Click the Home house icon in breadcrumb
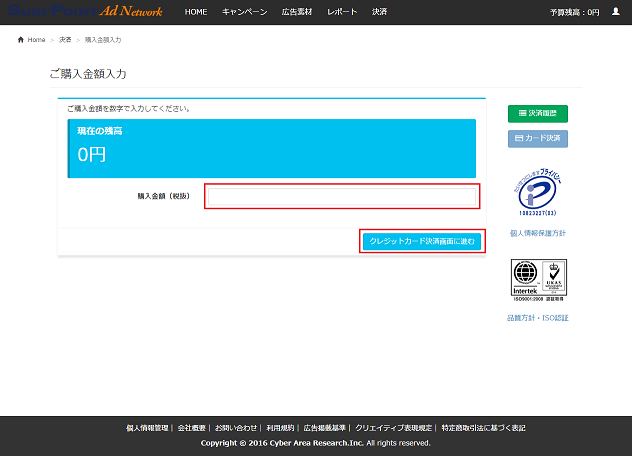The width and height of the screenshot is (632, 456). point(21,40)
